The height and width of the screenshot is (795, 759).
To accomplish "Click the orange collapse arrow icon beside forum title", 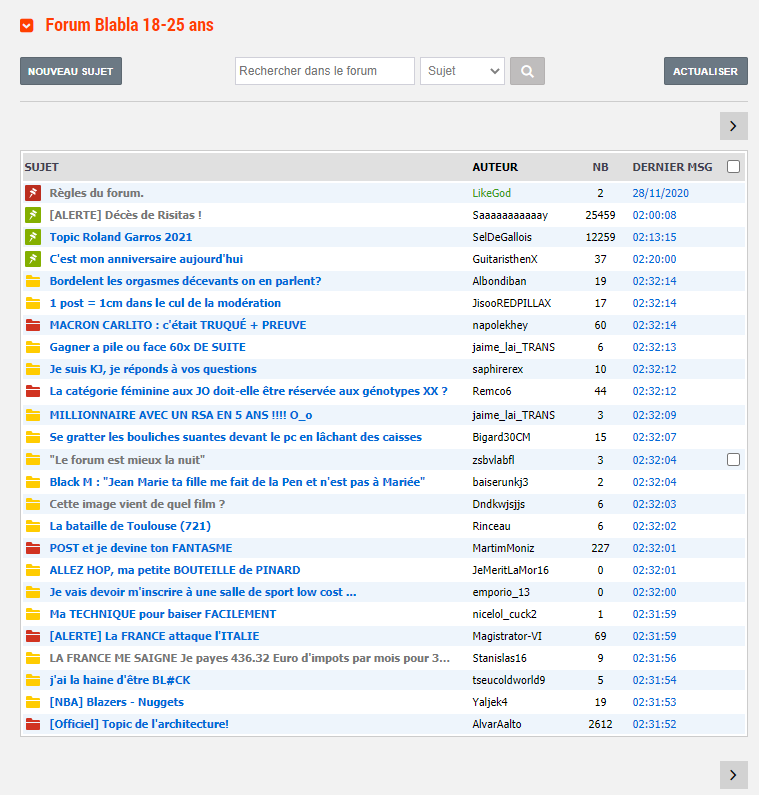I will pyautogui.click(x=27, y=25).
